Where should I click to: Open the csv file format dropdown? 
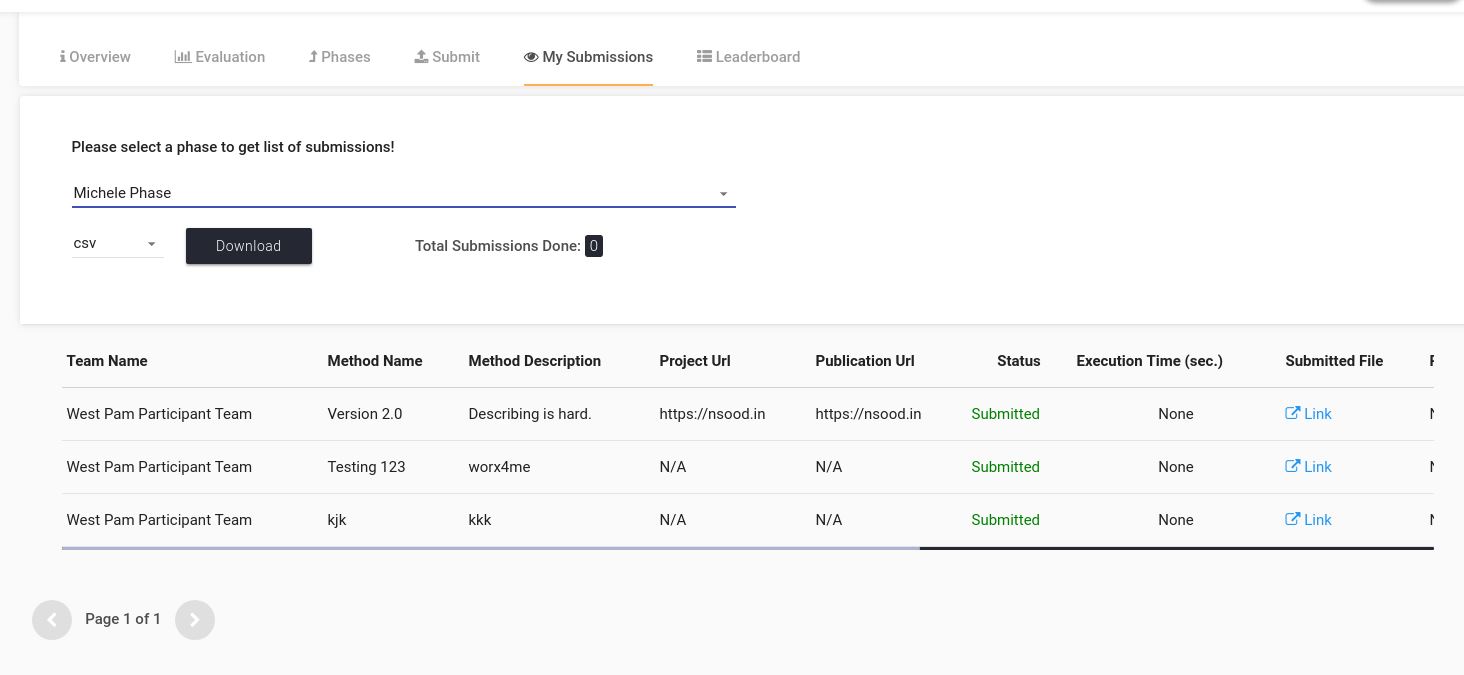117,244
